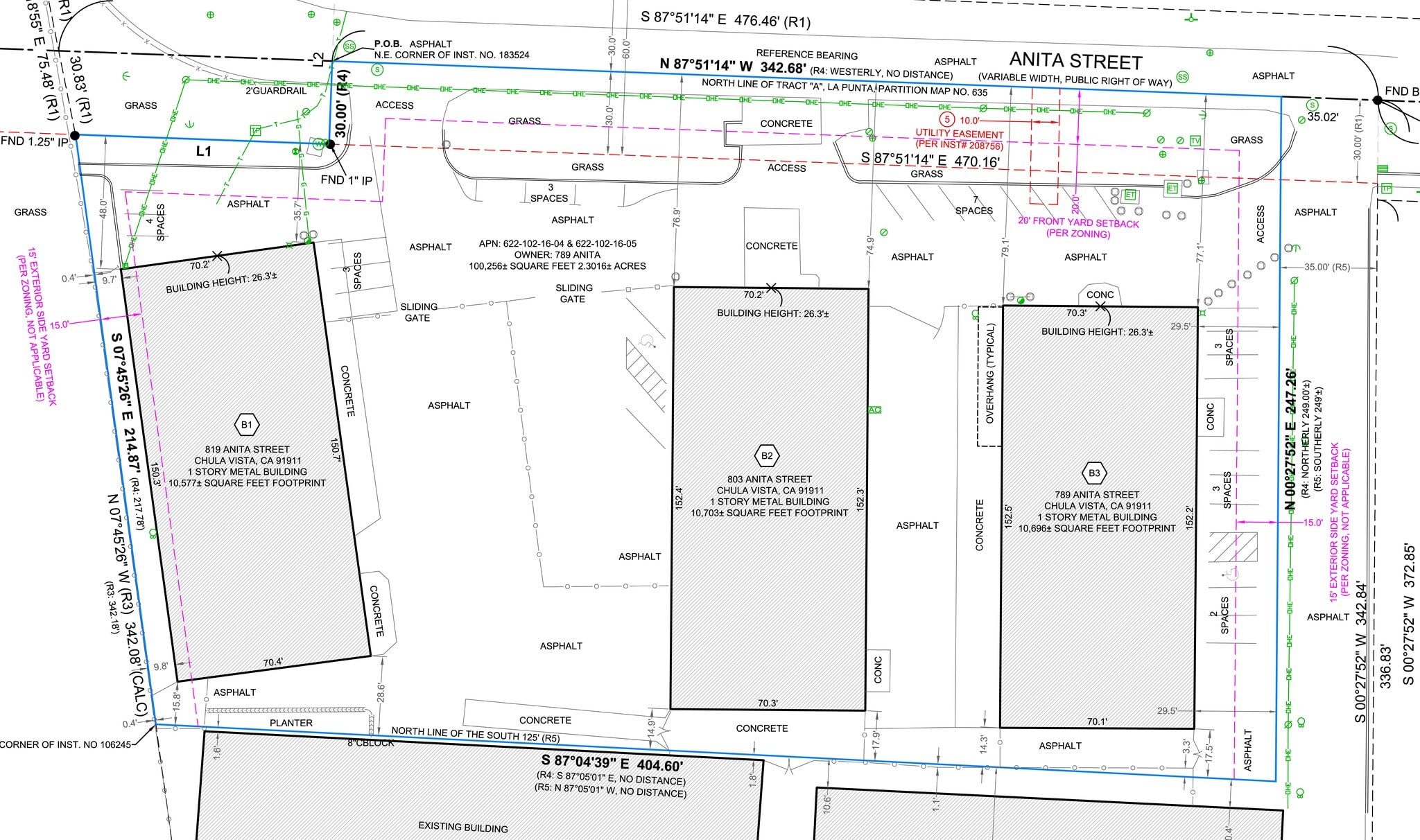Select the 152.4' building length dimension

(x=679, y=499)
